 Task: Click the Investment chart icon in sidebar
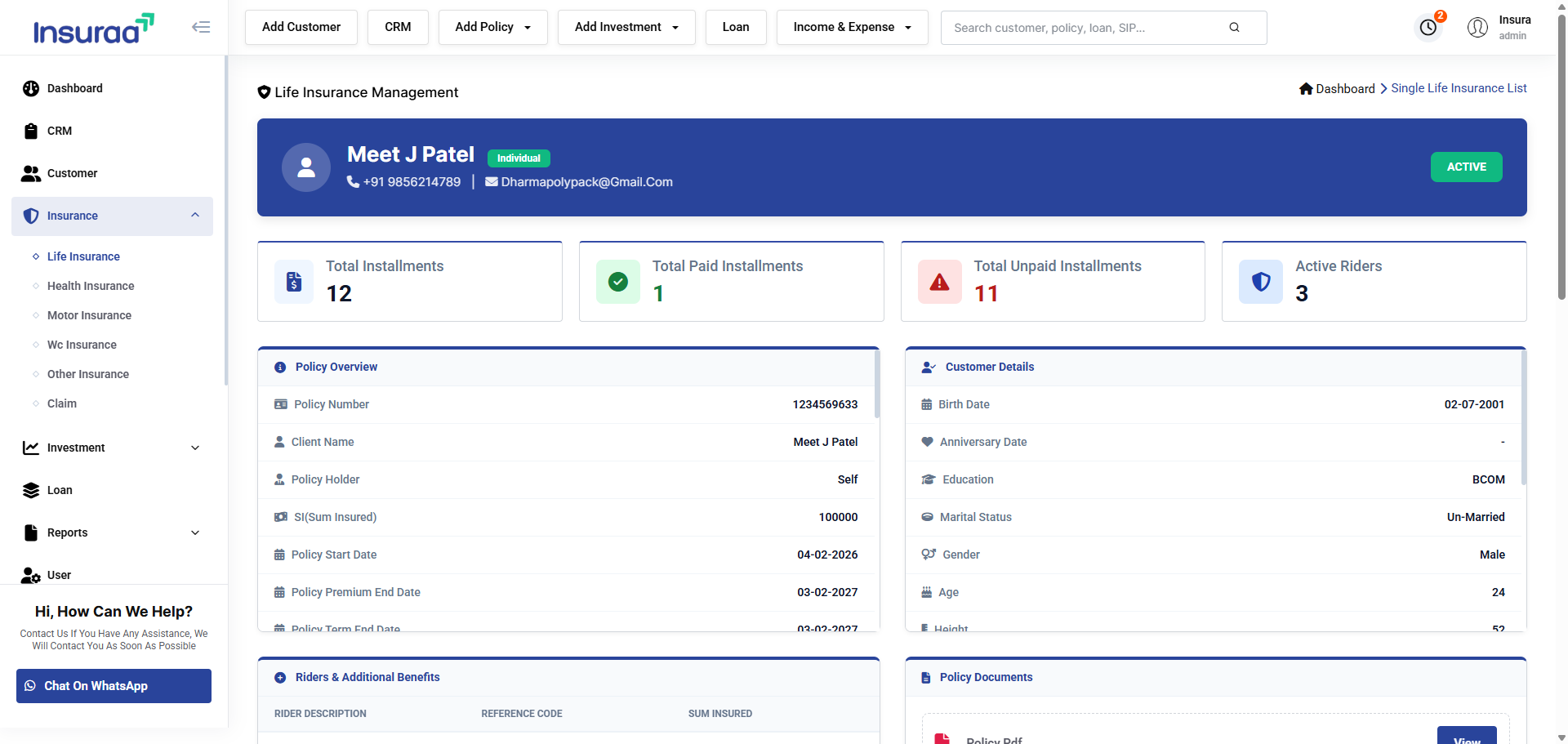pyautogui.click(x=31, y=448)
